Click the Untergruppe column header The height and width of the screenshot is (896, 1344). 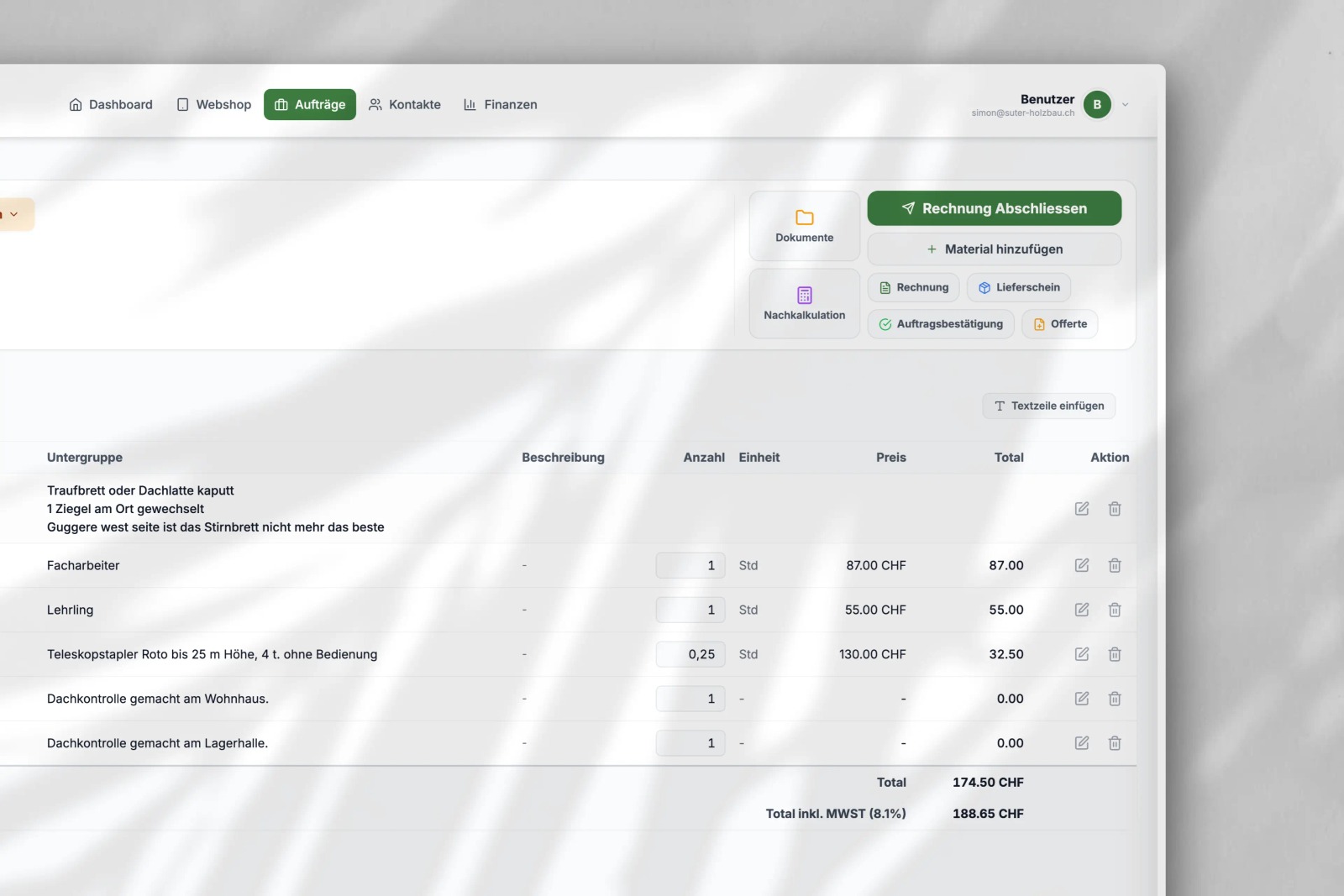pos(85,458)
